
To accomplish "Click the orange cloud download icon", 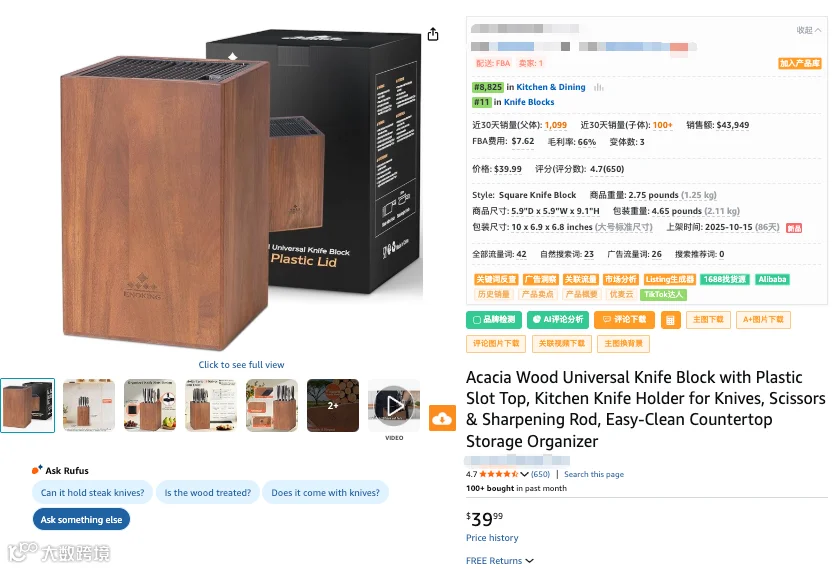I will pyautogui.click(x=442, y=418).
